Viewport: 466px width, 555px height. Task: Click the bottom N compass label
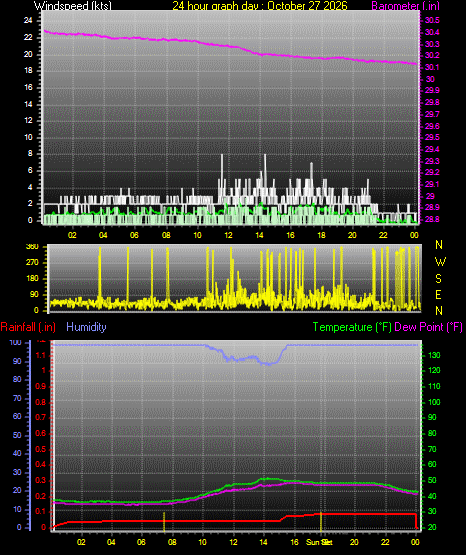(439, 311)
